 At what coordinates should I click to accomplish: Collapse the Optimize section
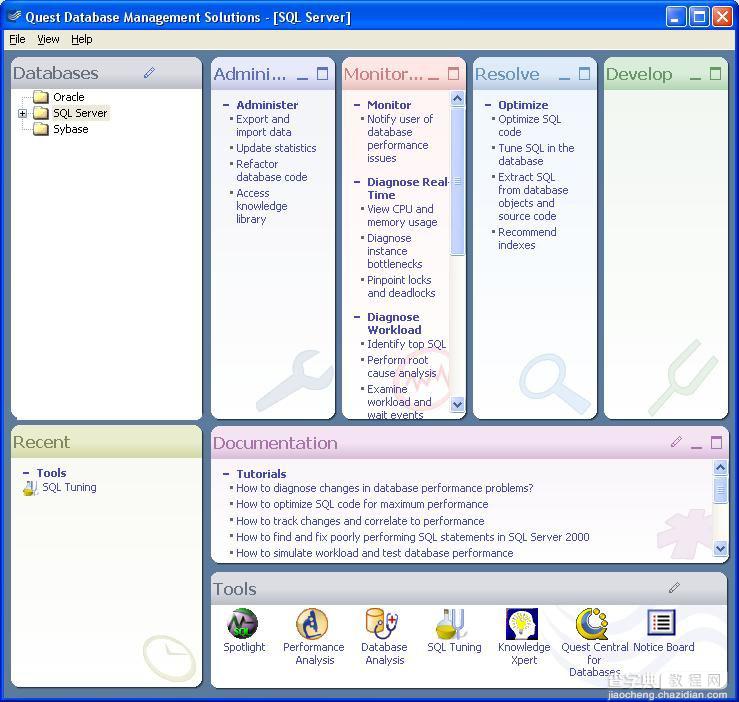[488, 105]
